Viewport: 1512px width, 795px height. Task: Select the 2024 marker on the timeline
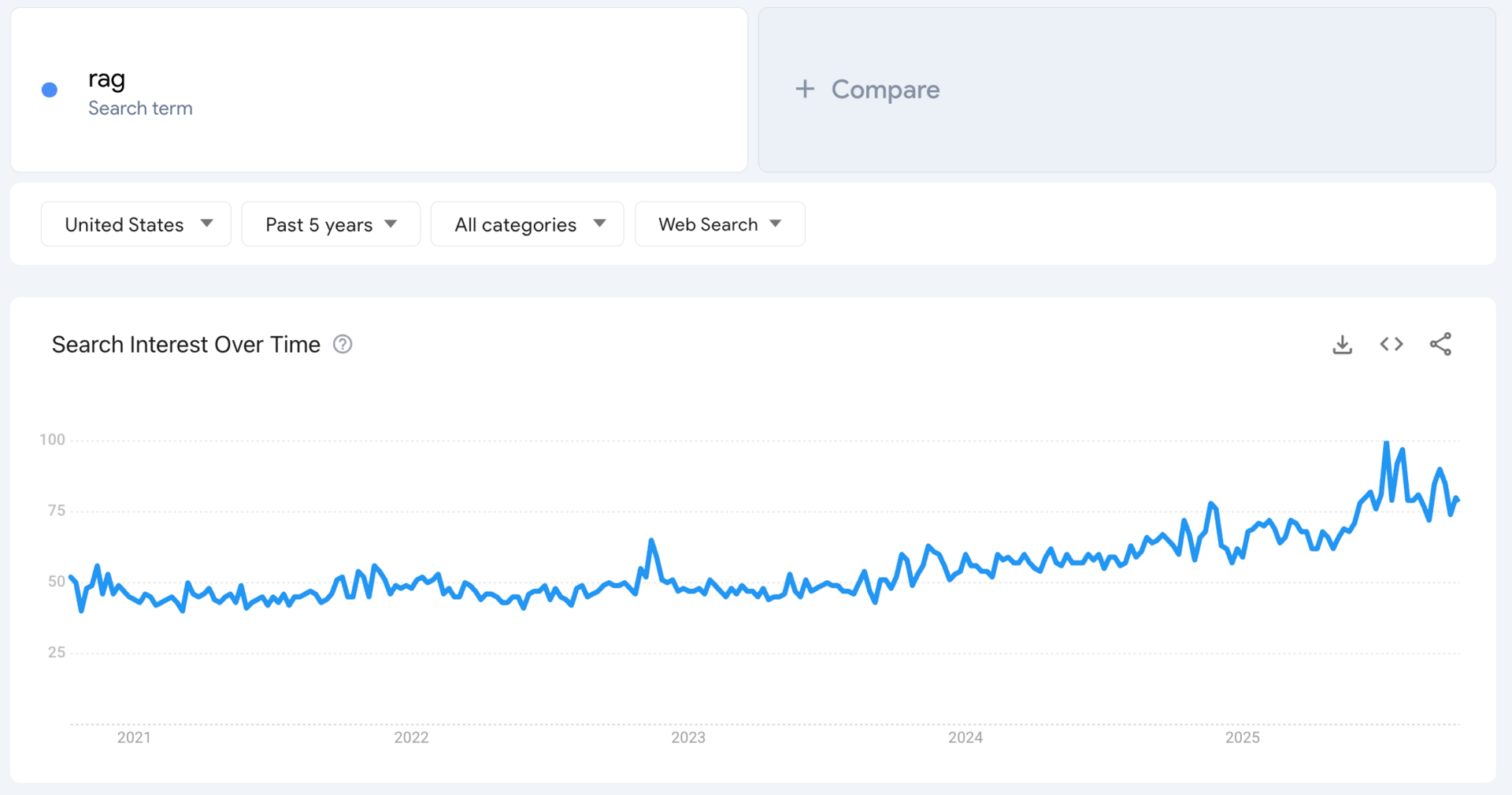tap(965, 738)
